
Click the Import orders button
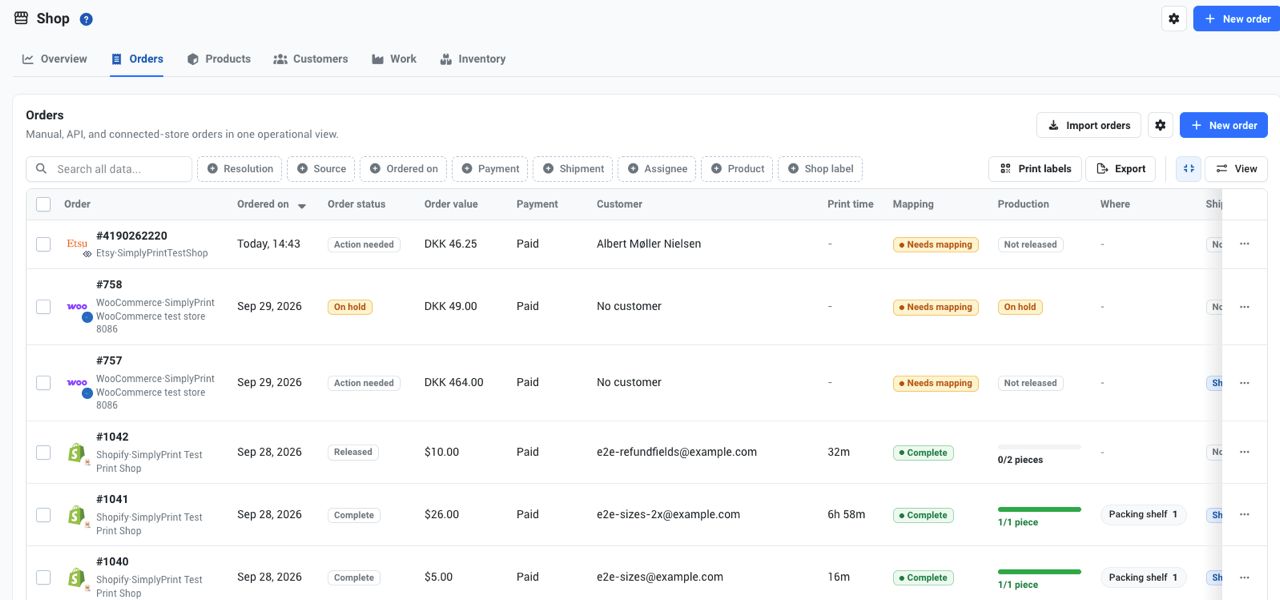coord(1089,125)
